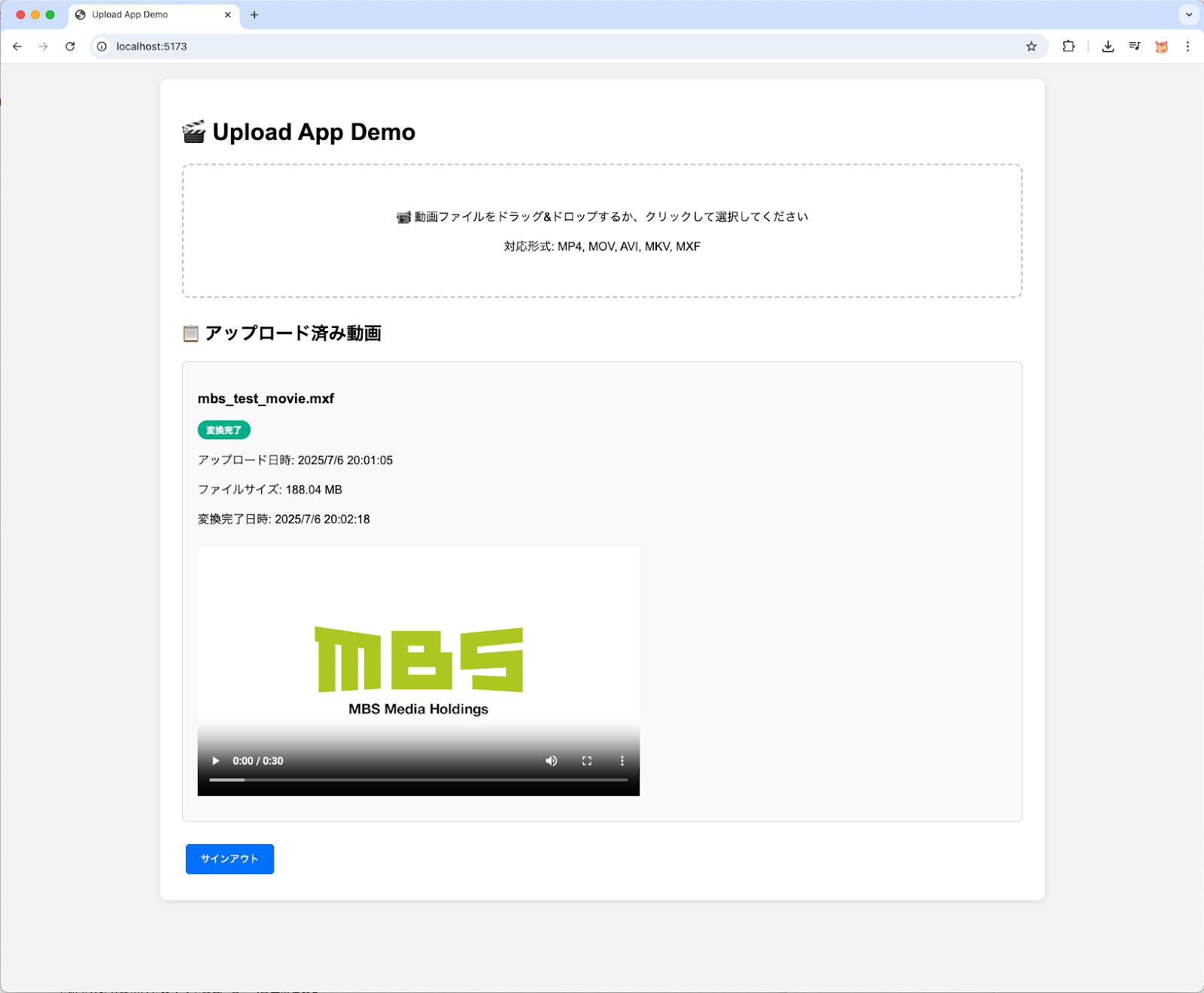This screenshot has height=993, width=1204.
Task: Click the 188.04 MB file size text
Action: [x=314, y=490]
